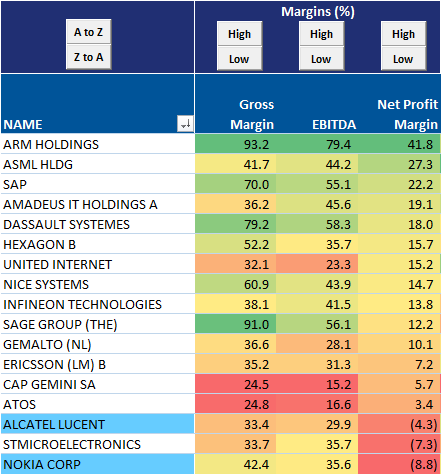
Task: Select ARM HOLDINGS net profit margin 41.8
Action: [399, 144]
